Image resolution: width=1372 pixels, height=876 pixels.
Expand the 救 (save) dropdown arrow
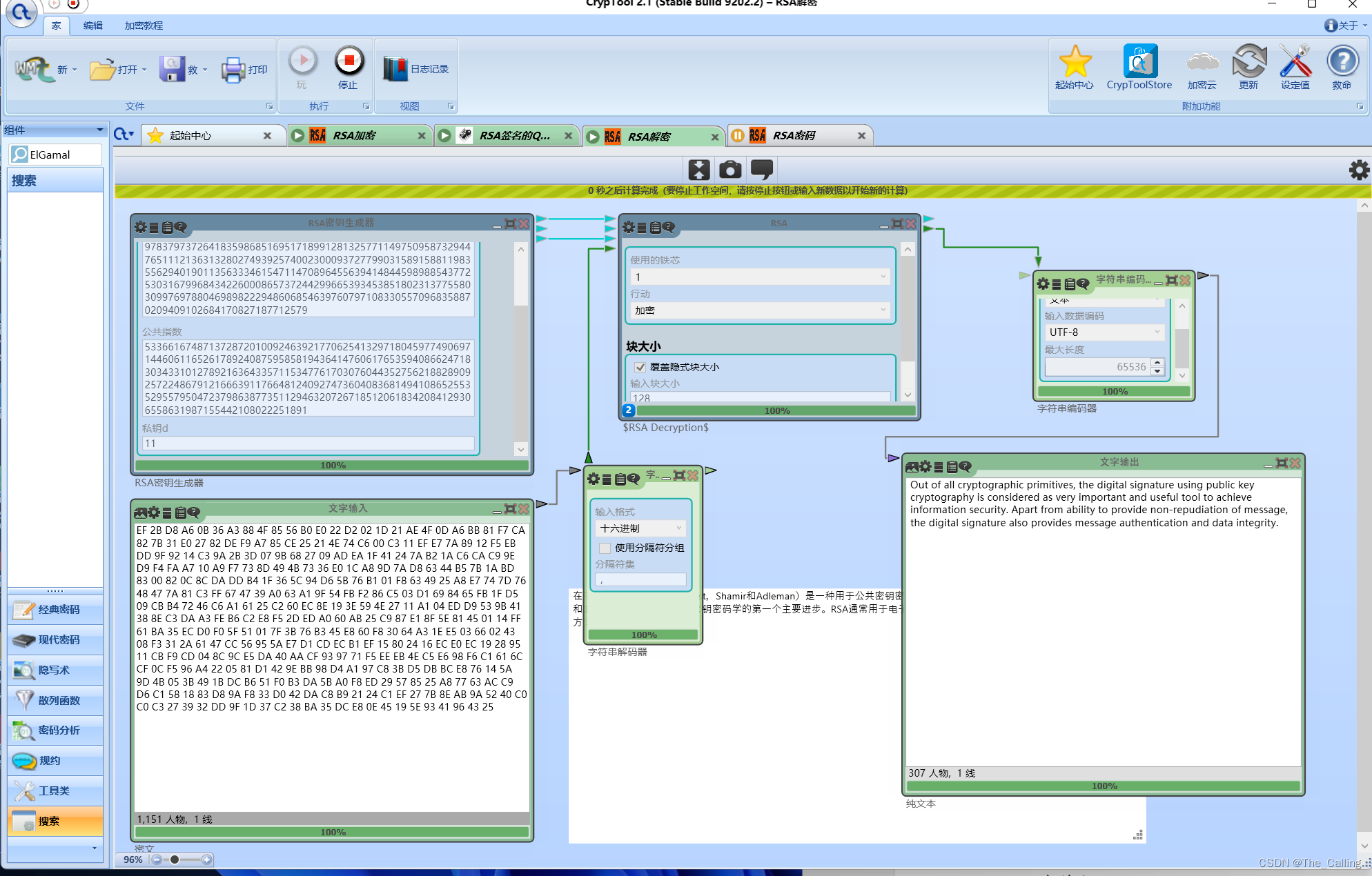pos(205,70)
